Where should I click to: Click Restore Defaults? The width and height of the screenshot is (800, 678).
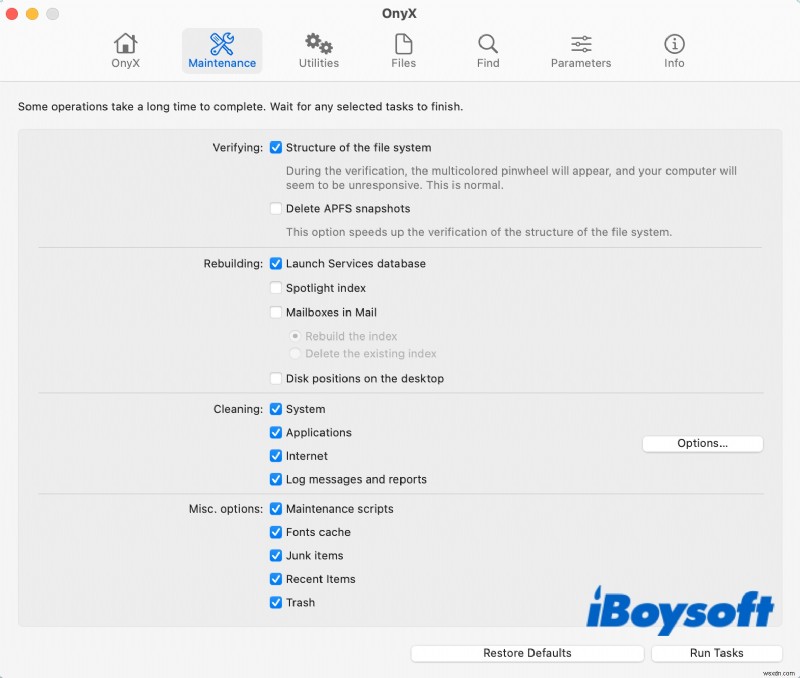pyautogui.click(x=527, y=653)
